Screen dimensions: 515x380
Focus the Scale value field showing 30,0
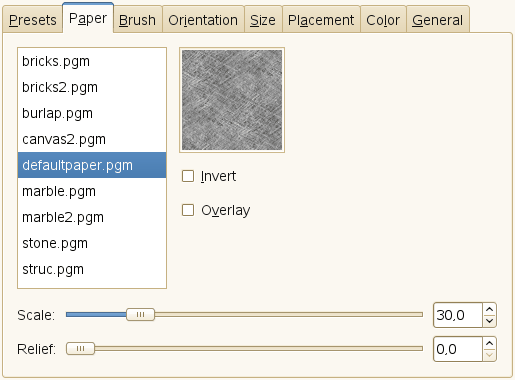pyautogui.click(x=458, y=315)
